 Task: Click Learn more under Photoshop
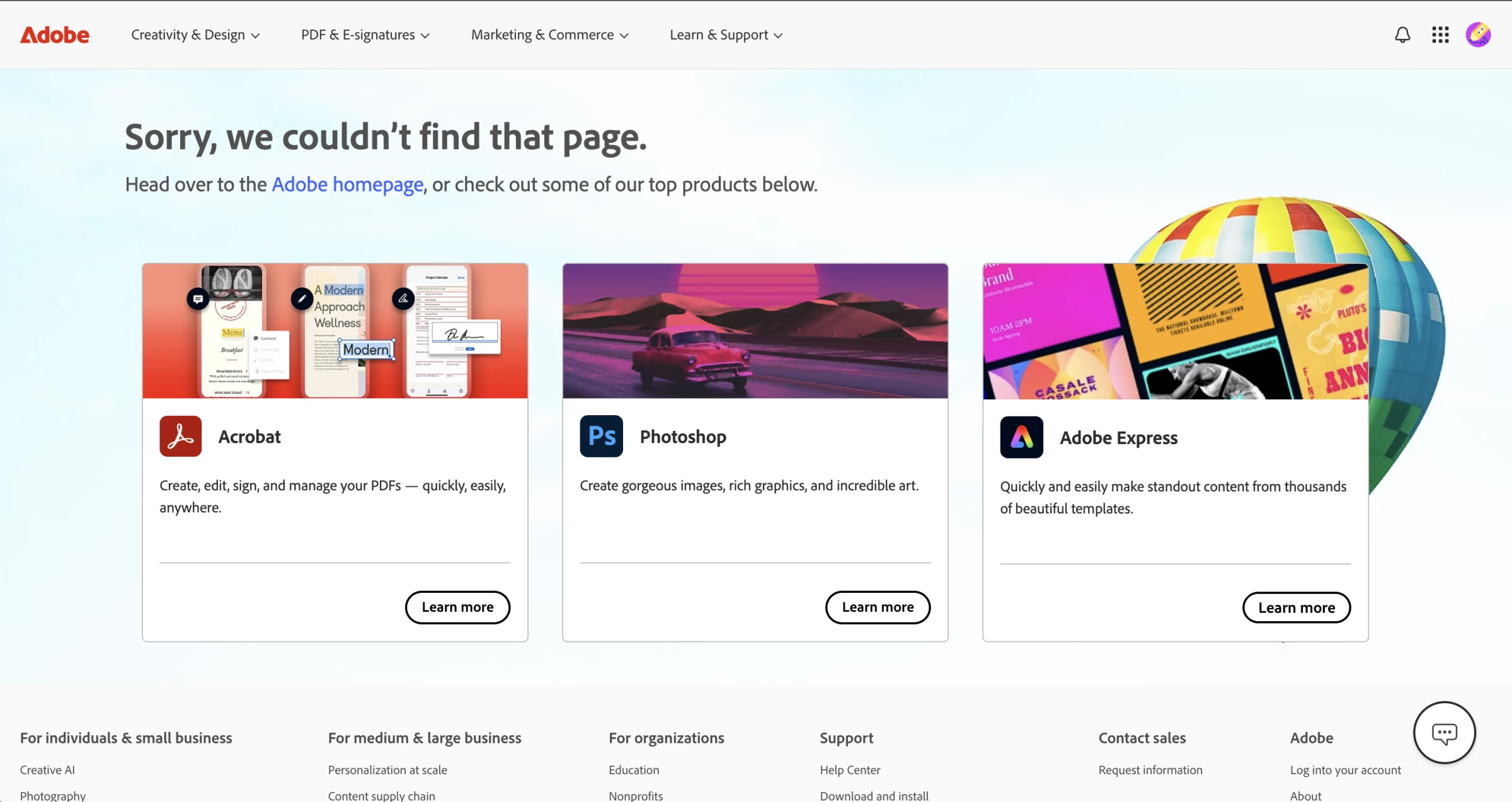click(878, 607)
